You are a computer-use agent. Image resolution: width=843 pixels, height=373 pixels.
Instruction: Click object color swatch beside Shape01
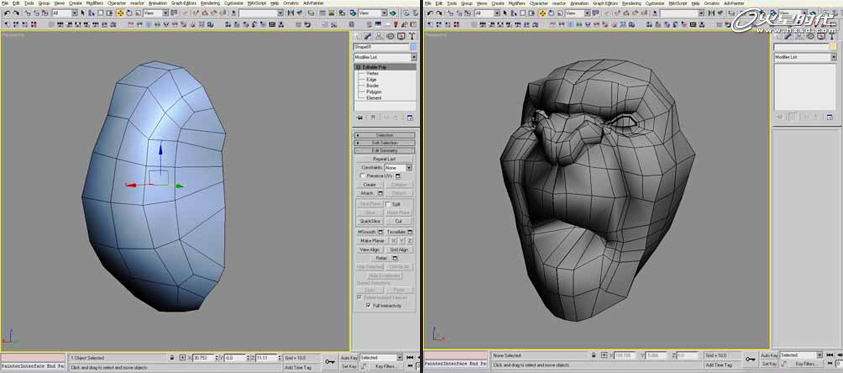tap(413, 47)
